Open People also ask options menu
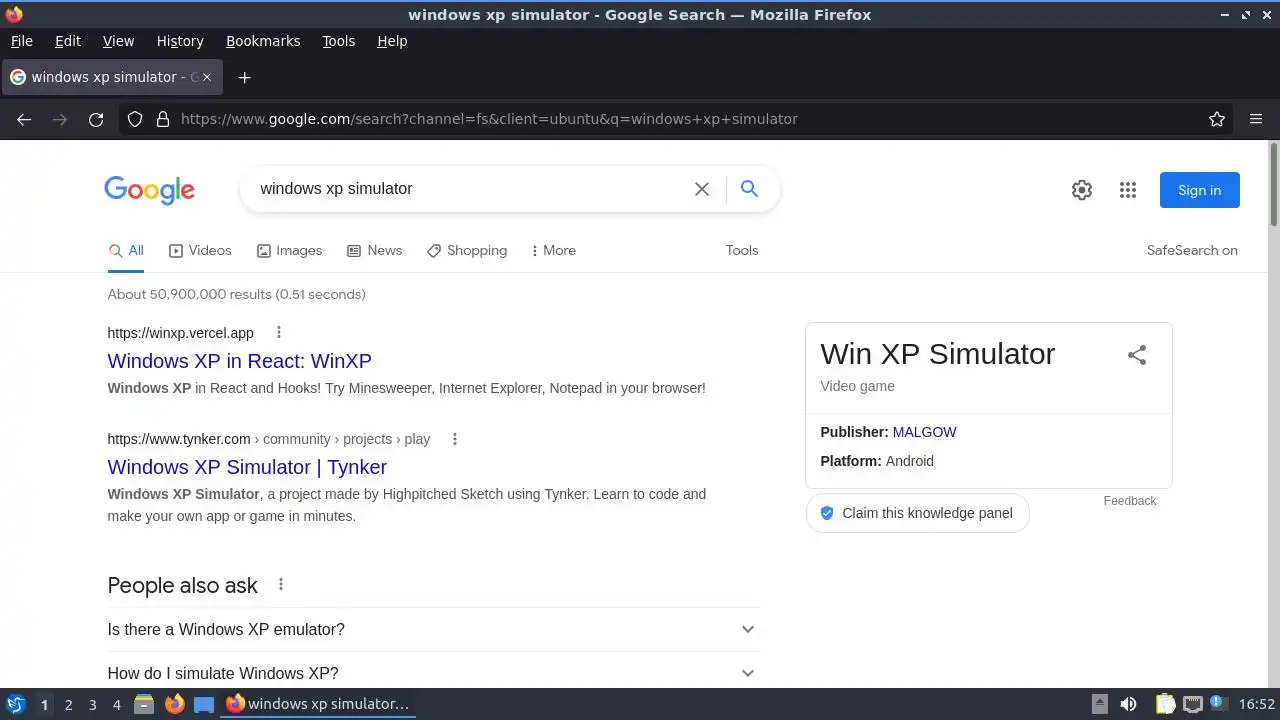Viewport: 1280px width, 720px height. 281,584
